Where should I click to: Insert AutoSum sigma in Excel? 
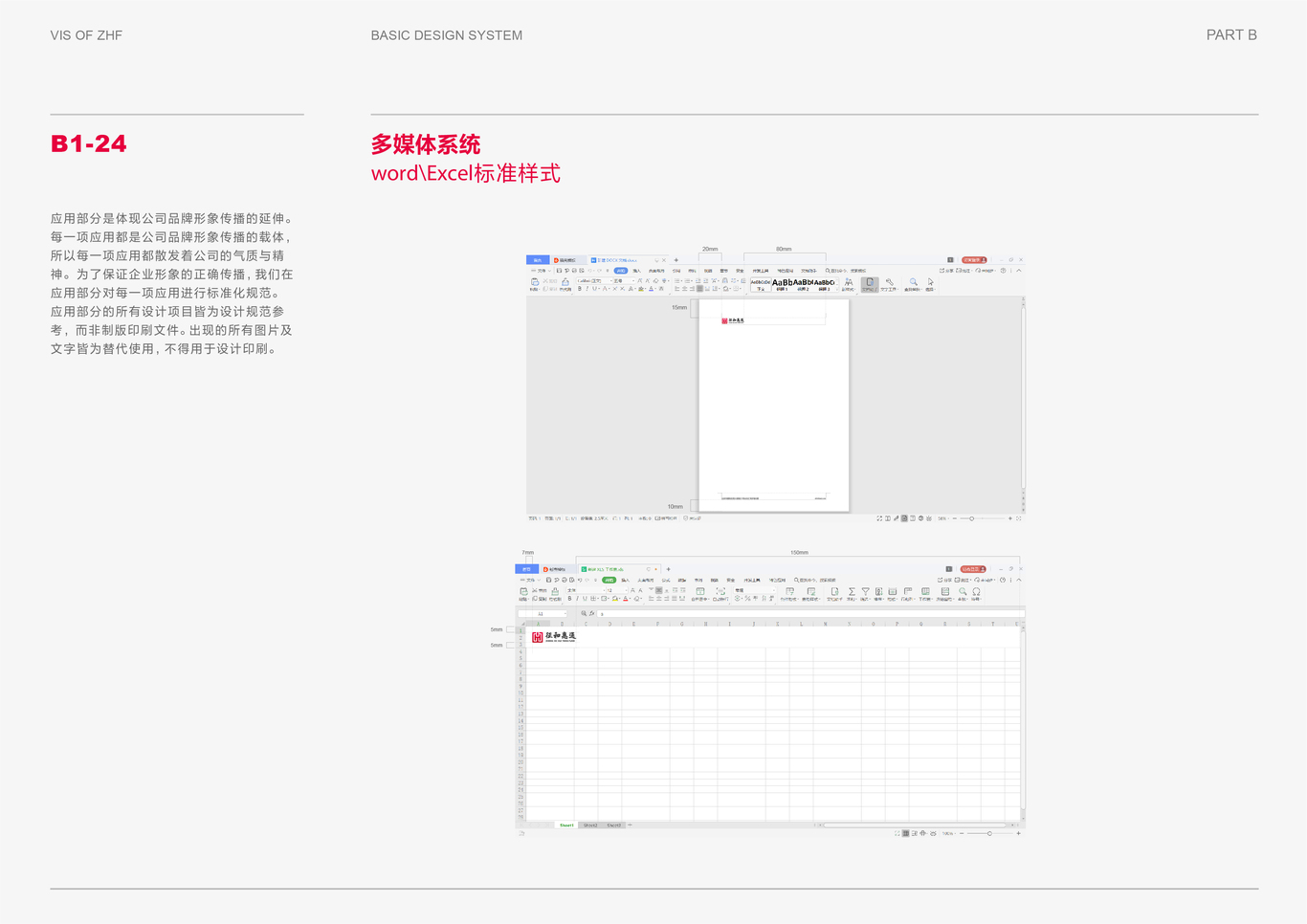(x=852, y=592)
